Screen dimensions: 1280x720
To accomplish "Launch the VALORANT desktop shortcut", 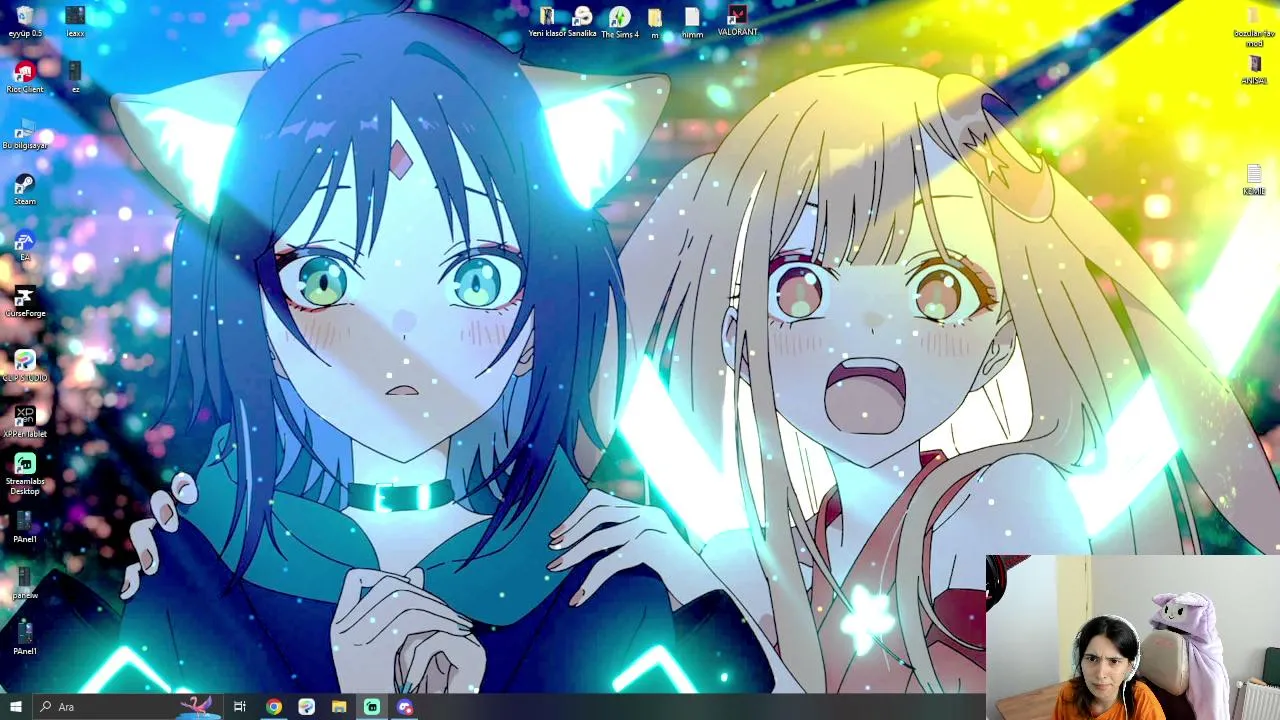I will (x=737, y=20).
